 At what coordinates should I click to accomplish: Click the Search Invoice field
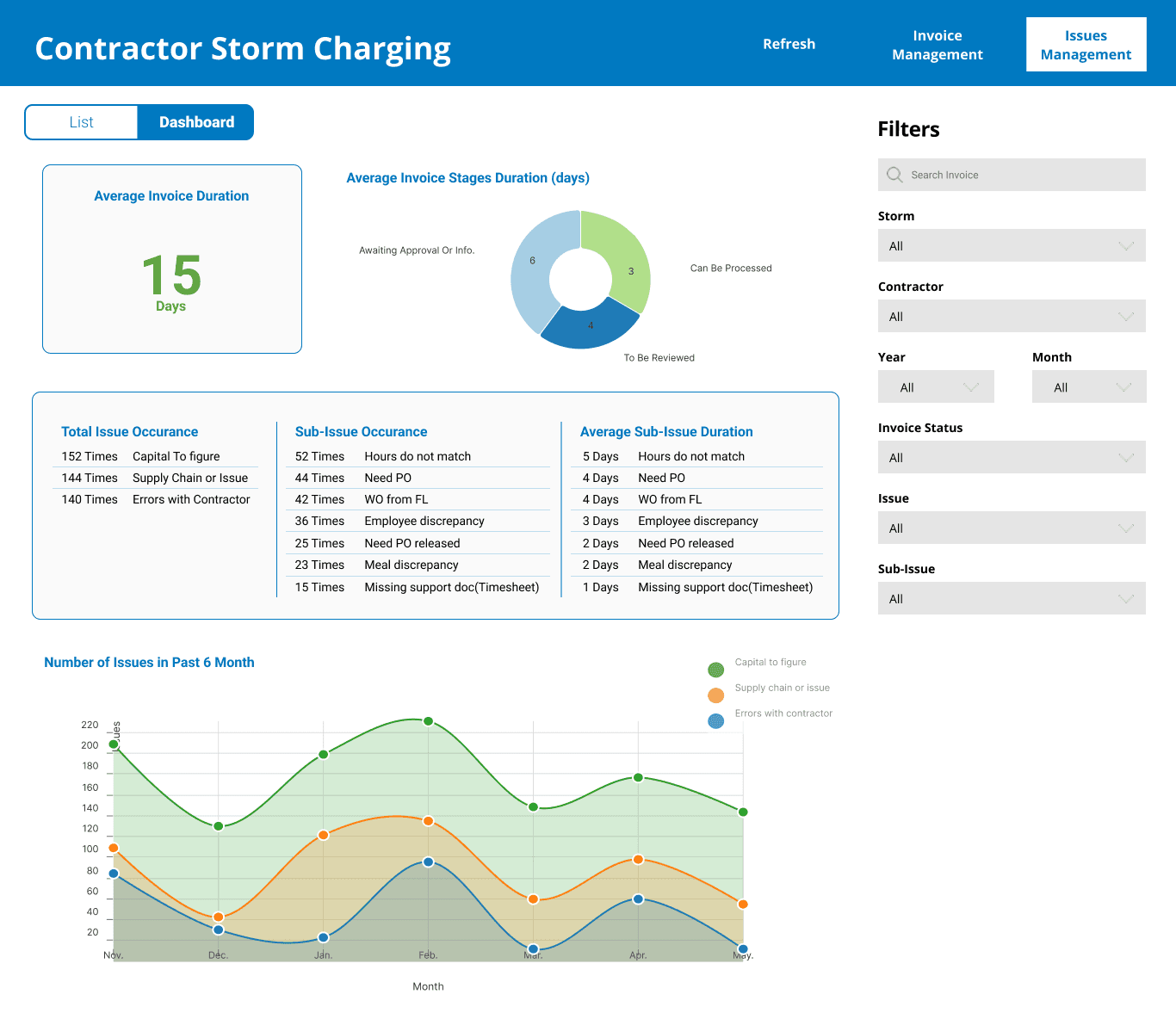pos(1012,175)
